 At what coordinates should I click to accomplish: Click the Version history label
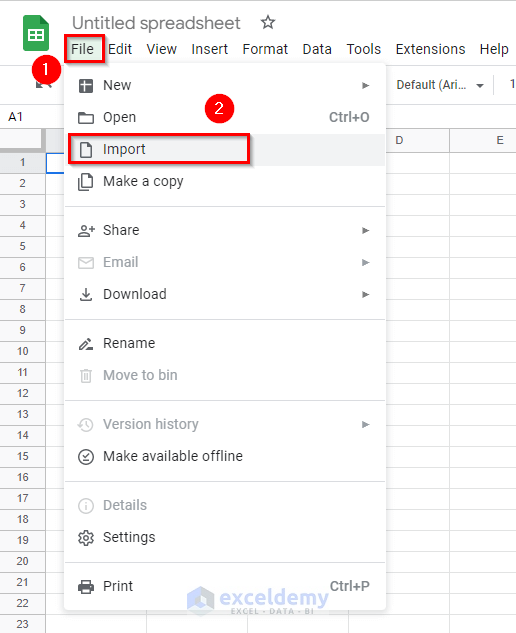click(x=151, y=424)
